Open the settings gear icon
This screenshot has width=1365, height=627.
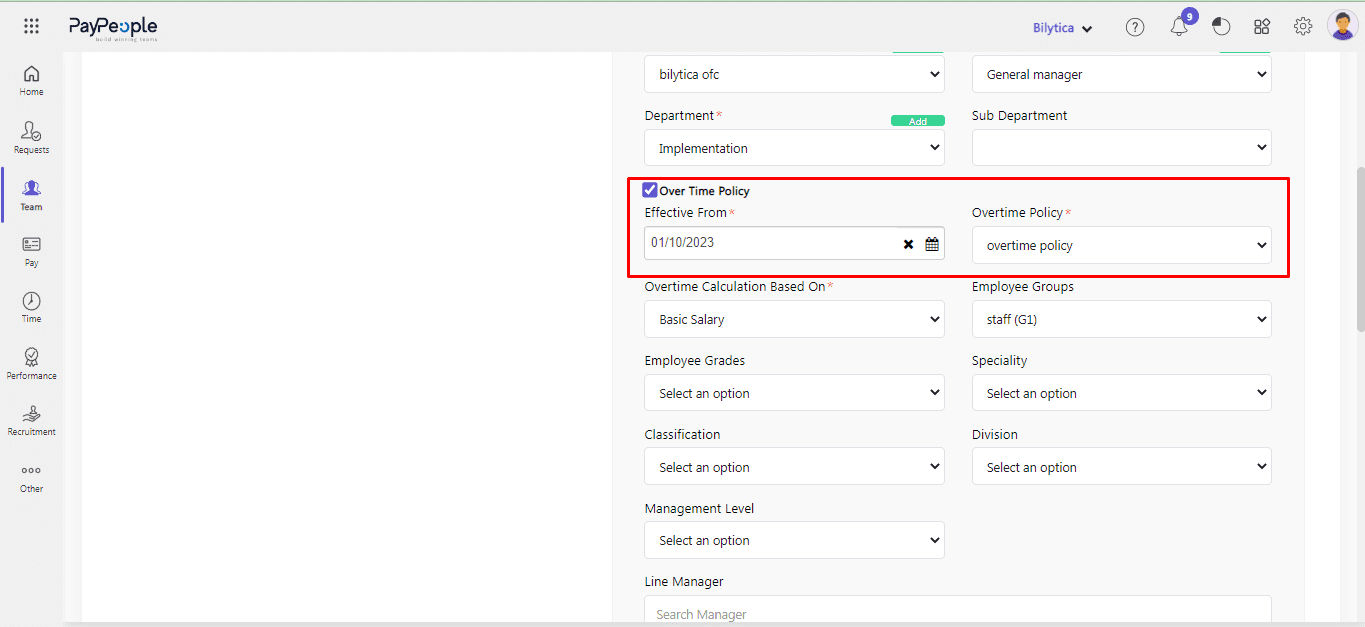coord(1302,27)
